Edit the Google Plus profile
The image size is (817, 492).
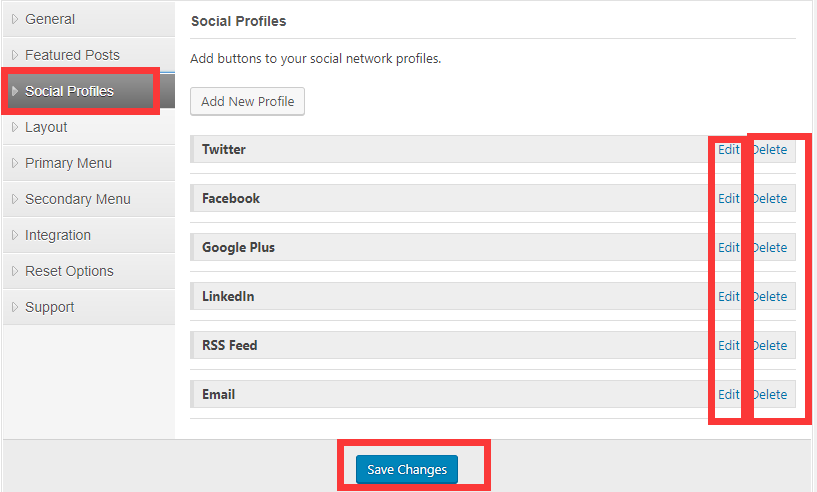pos(728,248)
